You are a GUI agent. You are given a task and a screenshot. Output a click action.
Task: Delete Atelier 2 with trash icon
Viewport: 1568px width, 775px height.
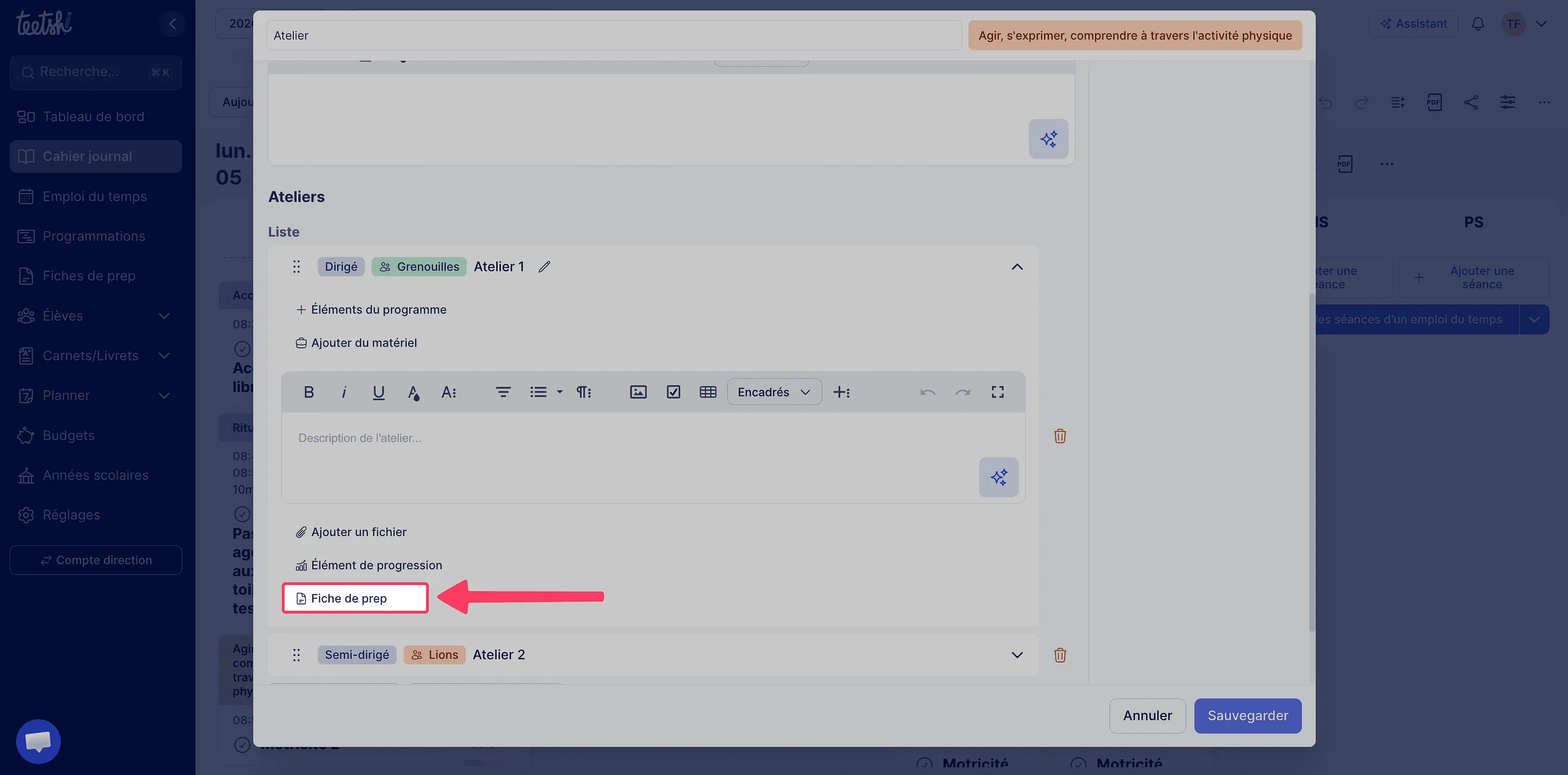pos(1060,655)
